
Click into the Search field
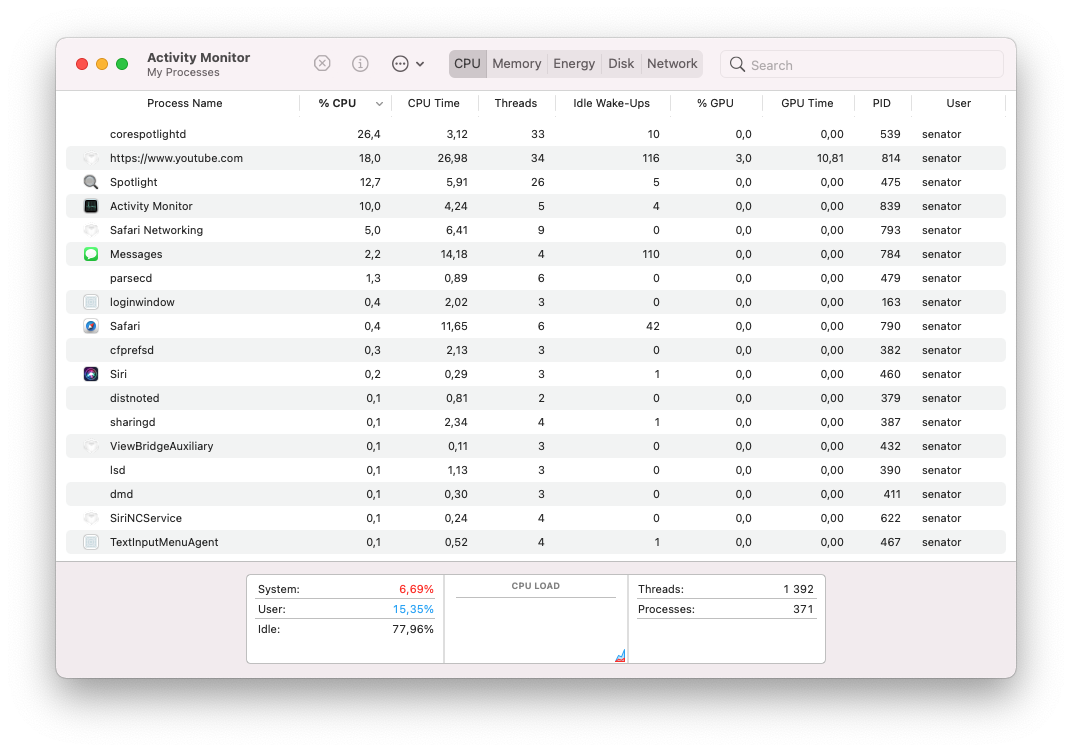click(x=862, y=64)
